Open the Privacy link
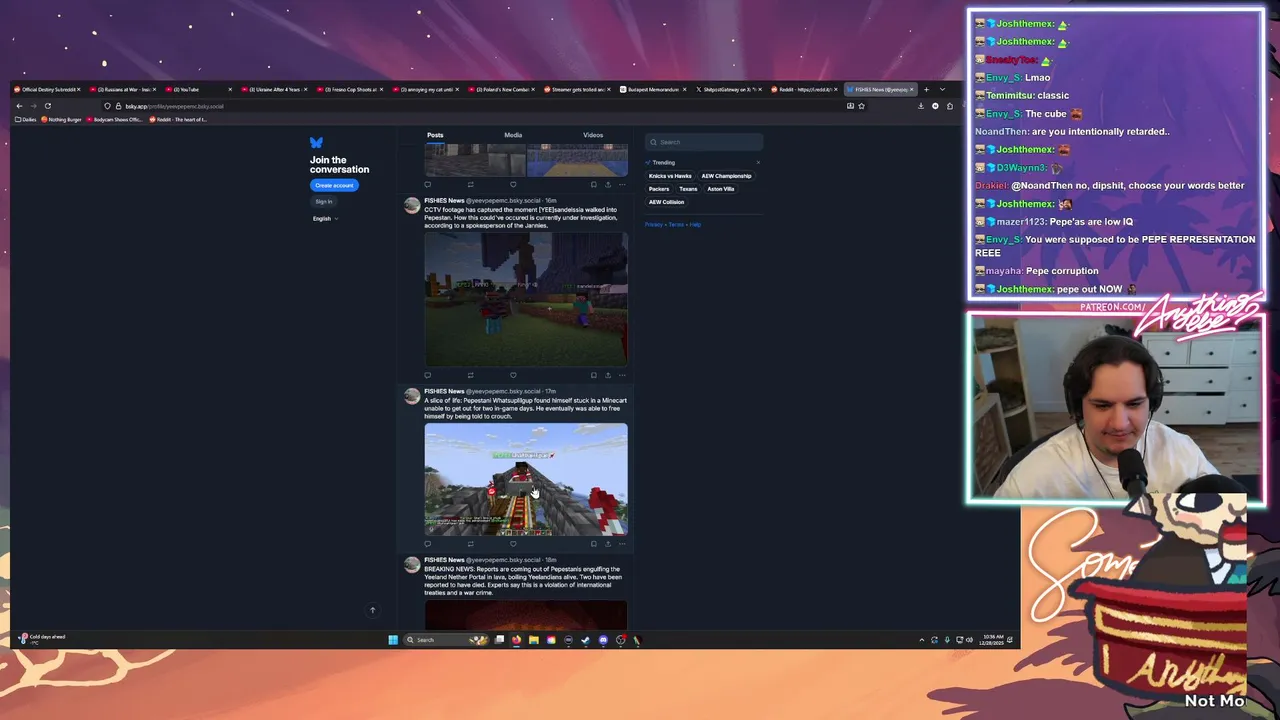 (653, 225)
